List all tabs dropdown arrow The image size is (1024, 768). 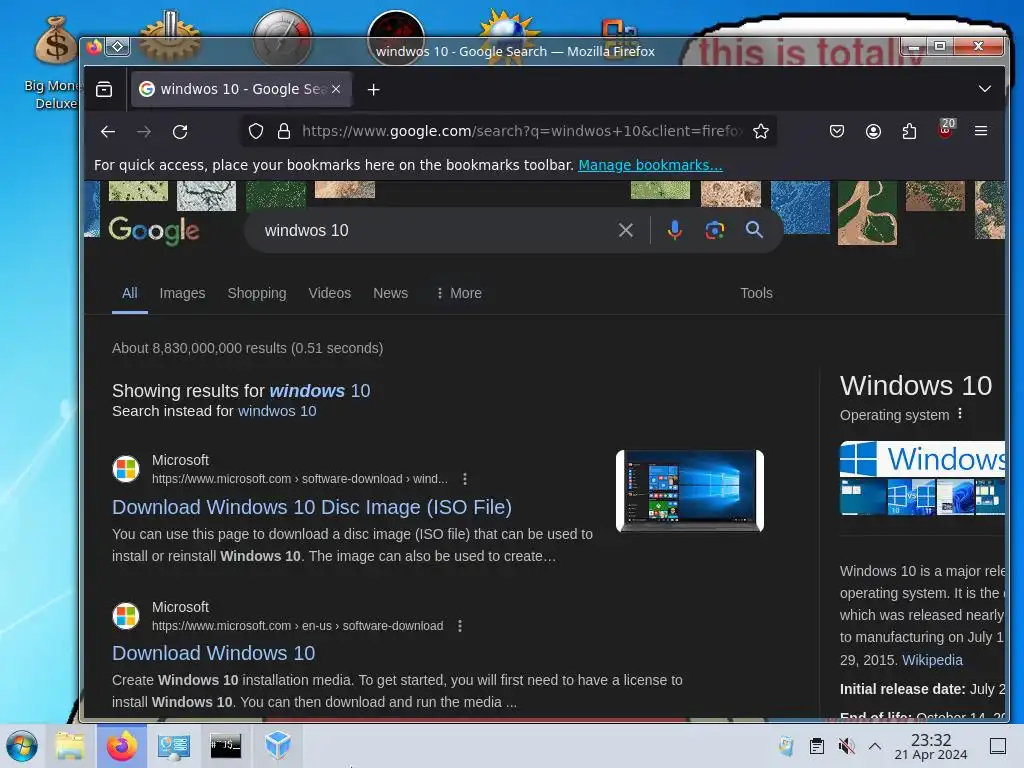coord(985,89)
